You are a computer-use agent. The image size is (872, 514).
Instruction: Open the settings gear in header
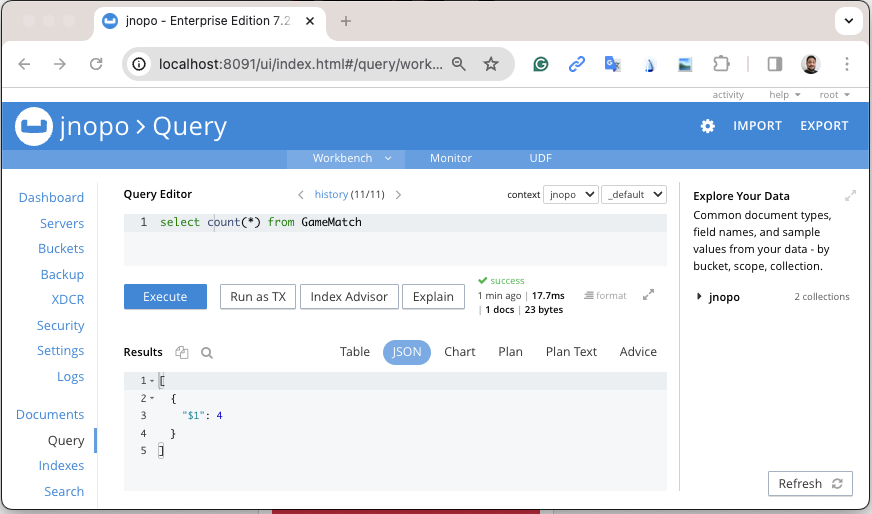707,126
